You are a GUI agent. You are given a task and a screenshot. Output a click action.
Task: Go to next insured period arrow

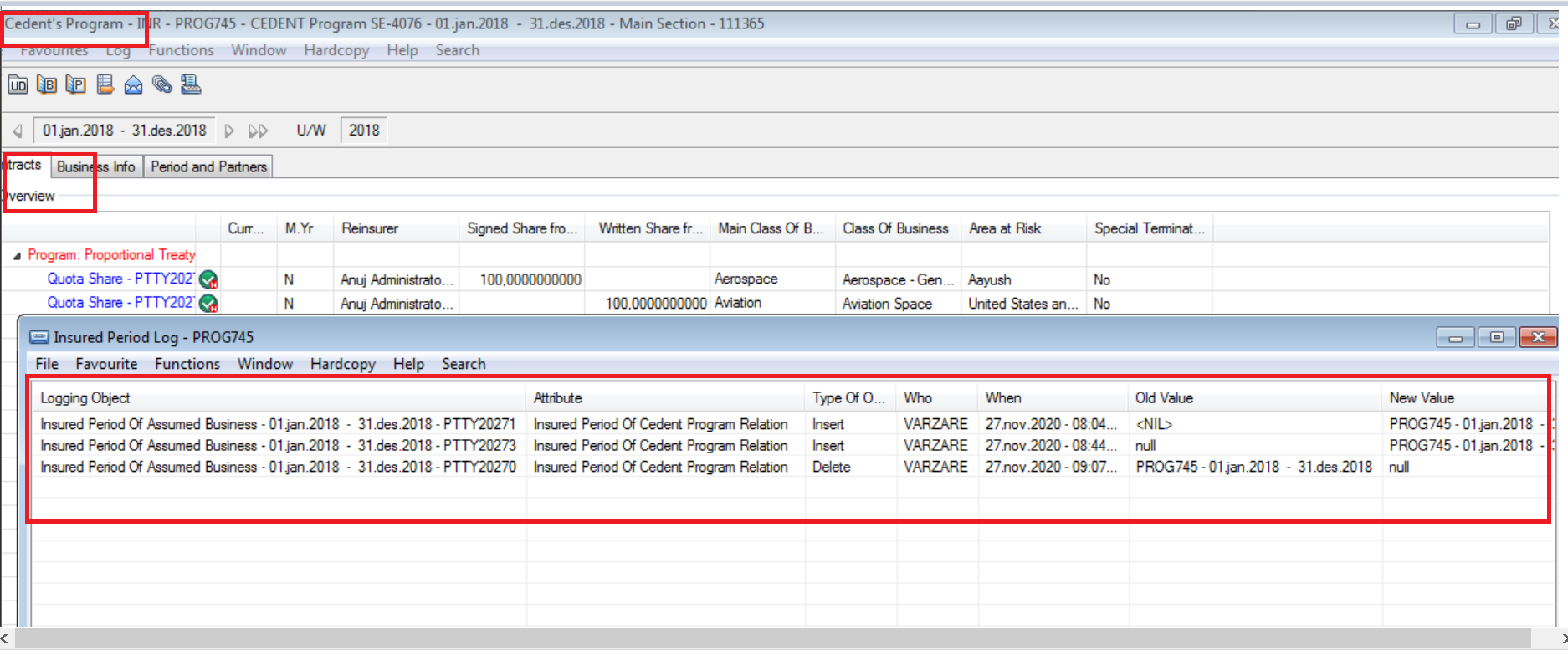pos(229,131)
